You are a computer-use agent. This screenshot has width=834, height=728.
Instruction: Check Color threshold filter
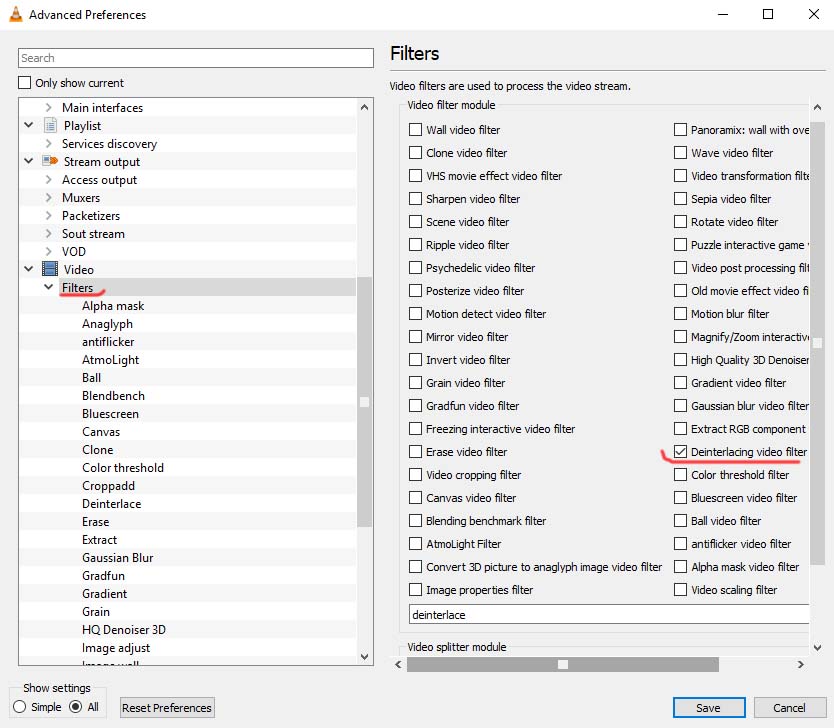click(x=680, y=475)
